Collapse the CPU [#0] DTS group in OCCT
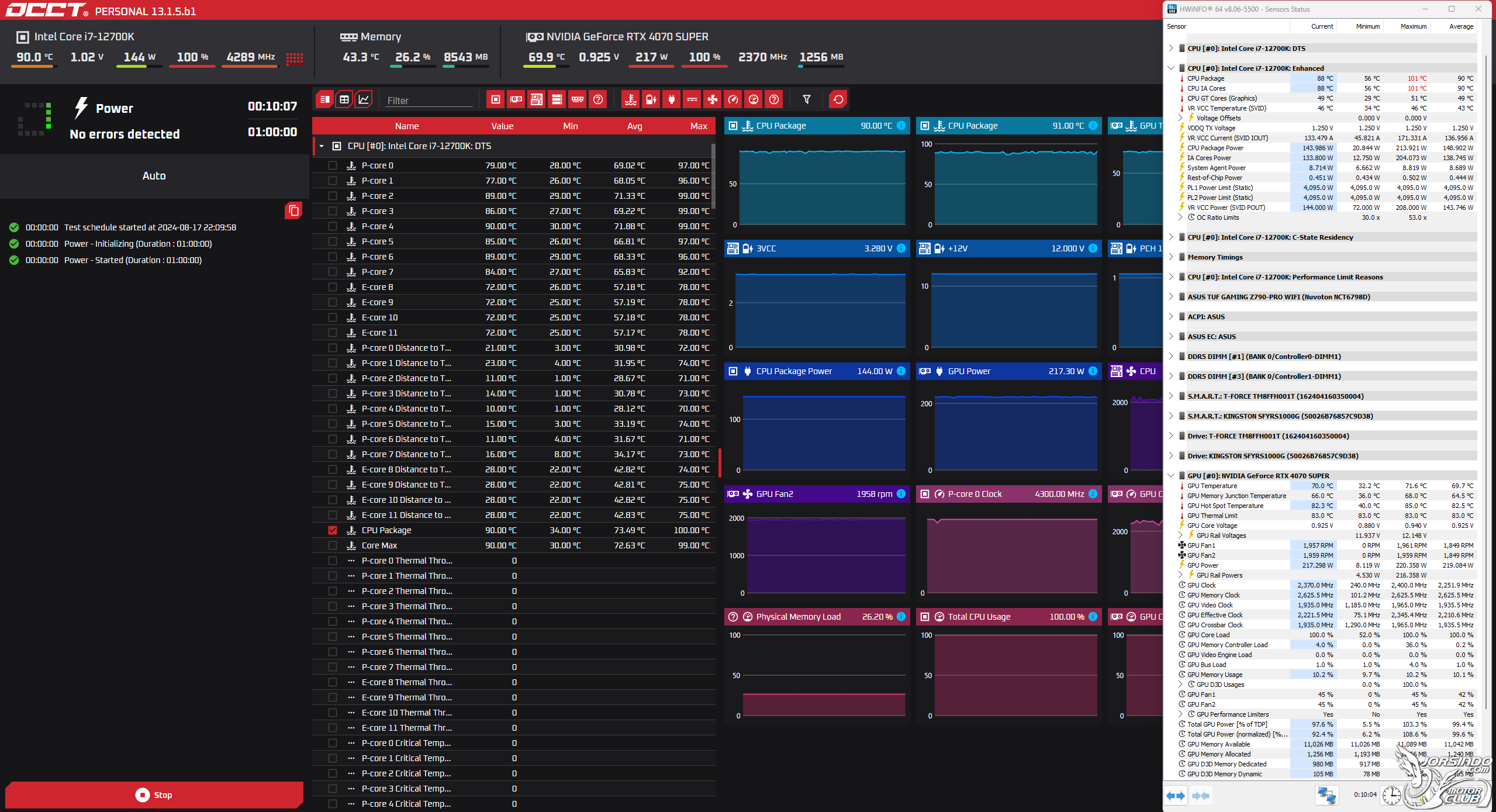Viewport: 1496px width, 812px height. click(322, 146)
